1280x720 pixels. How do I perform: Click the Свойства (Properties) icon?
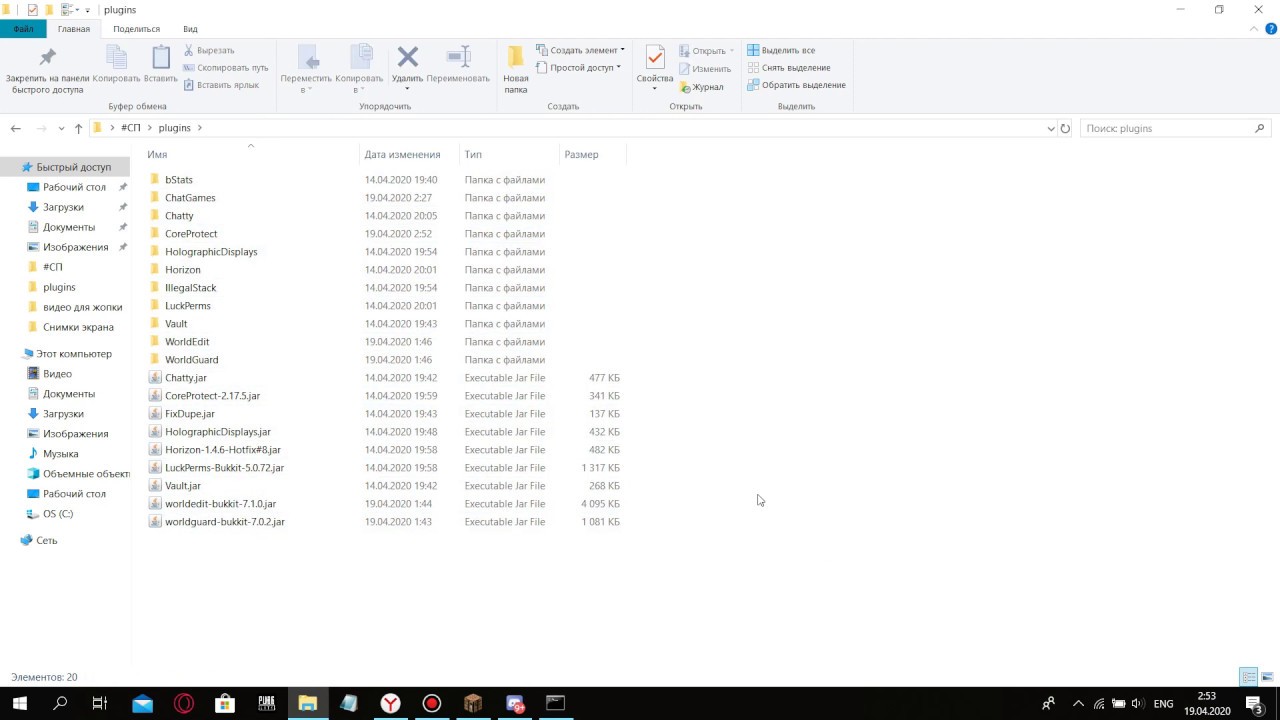(655, 69)
